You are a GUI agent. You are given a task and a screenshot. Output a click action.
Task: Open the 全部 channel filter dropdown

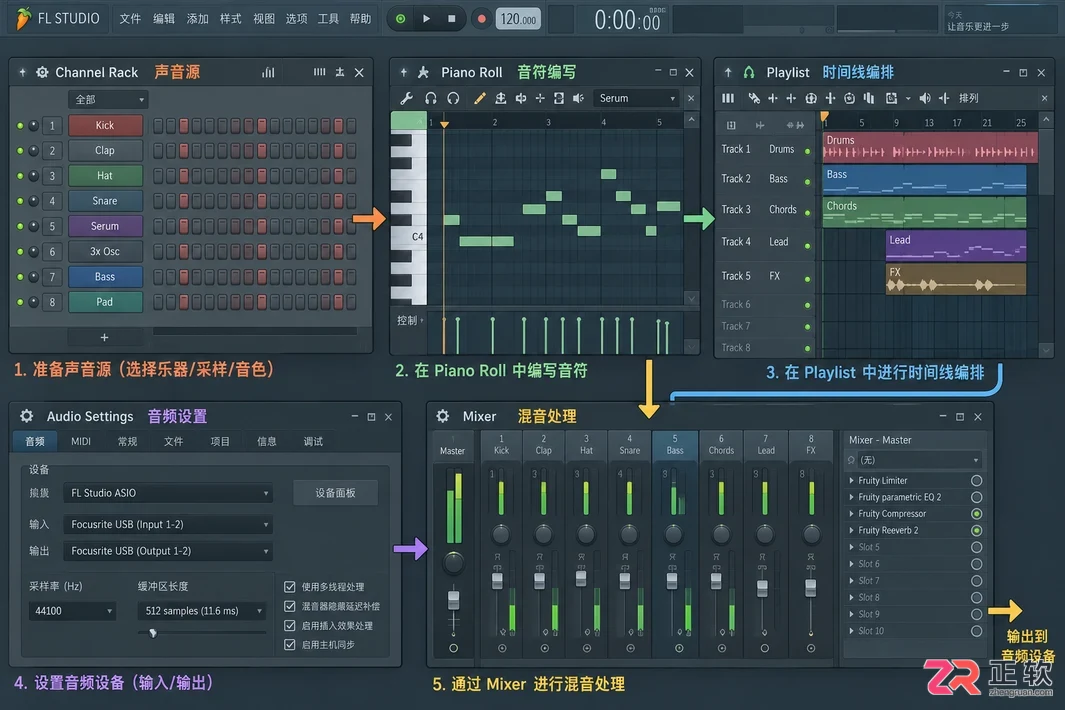(x=108, y=99)
